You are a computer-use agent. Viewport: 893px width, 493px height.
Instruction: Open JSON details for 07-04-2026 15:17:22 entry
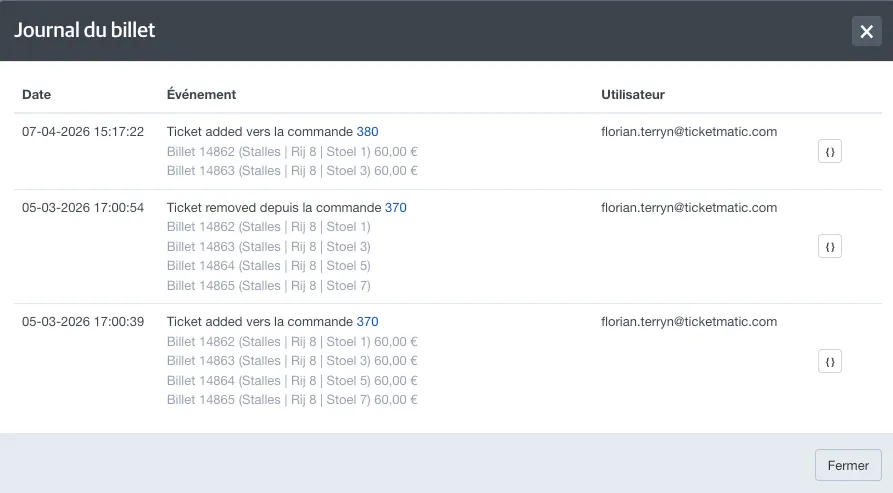pos(830,151)
